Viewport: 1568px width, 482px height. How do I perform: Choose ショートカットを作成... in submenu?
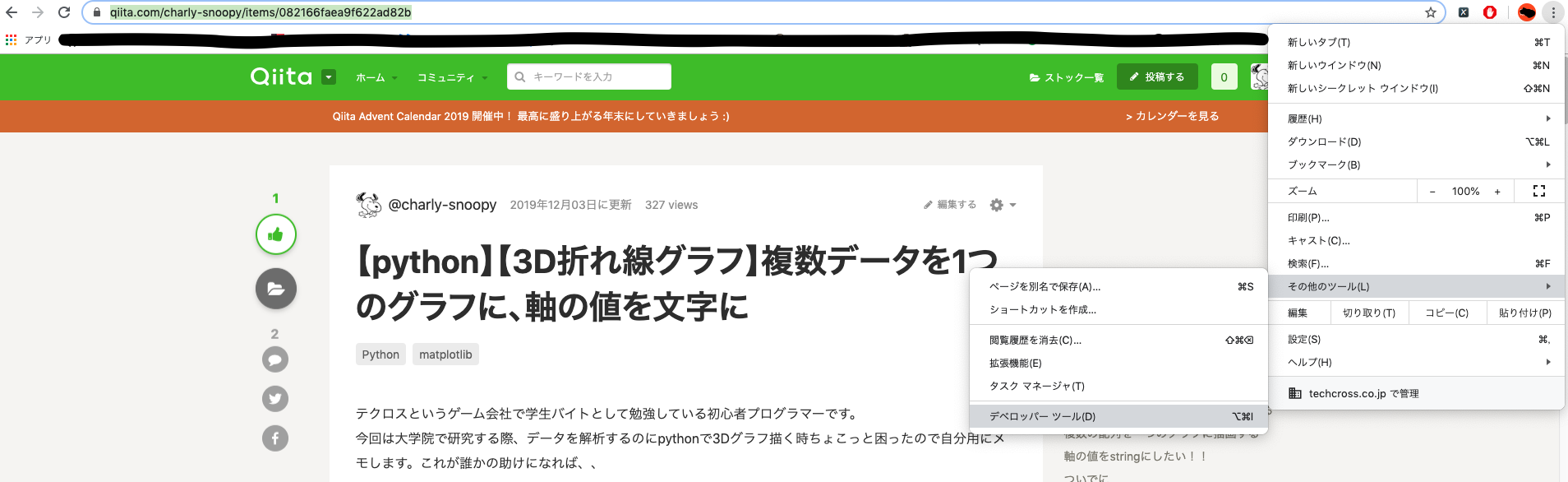coord(1118,309)
